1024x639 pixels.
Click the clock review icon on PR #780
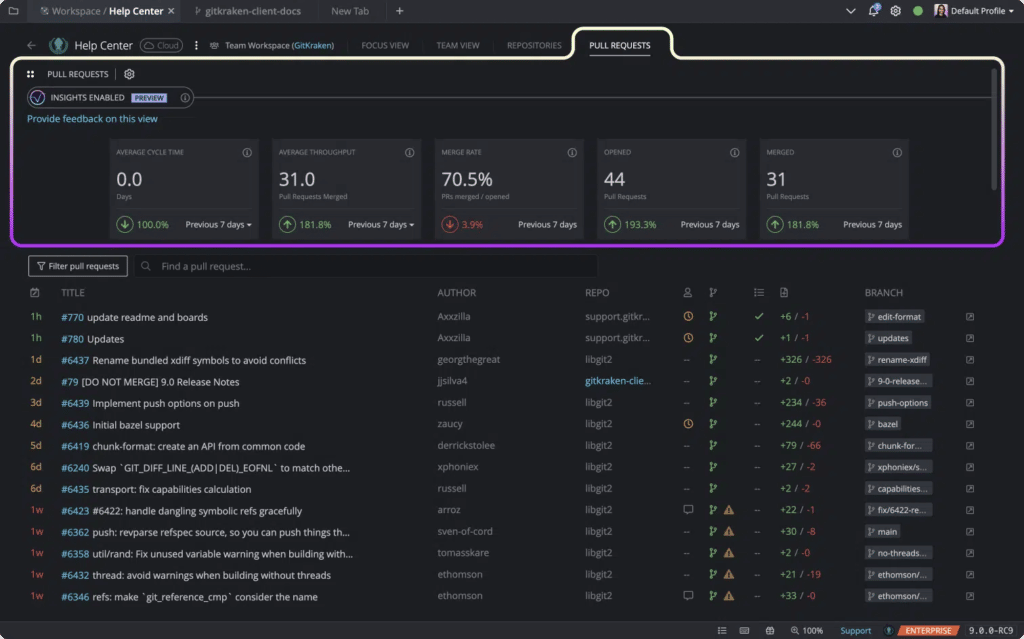click(688, 338)
